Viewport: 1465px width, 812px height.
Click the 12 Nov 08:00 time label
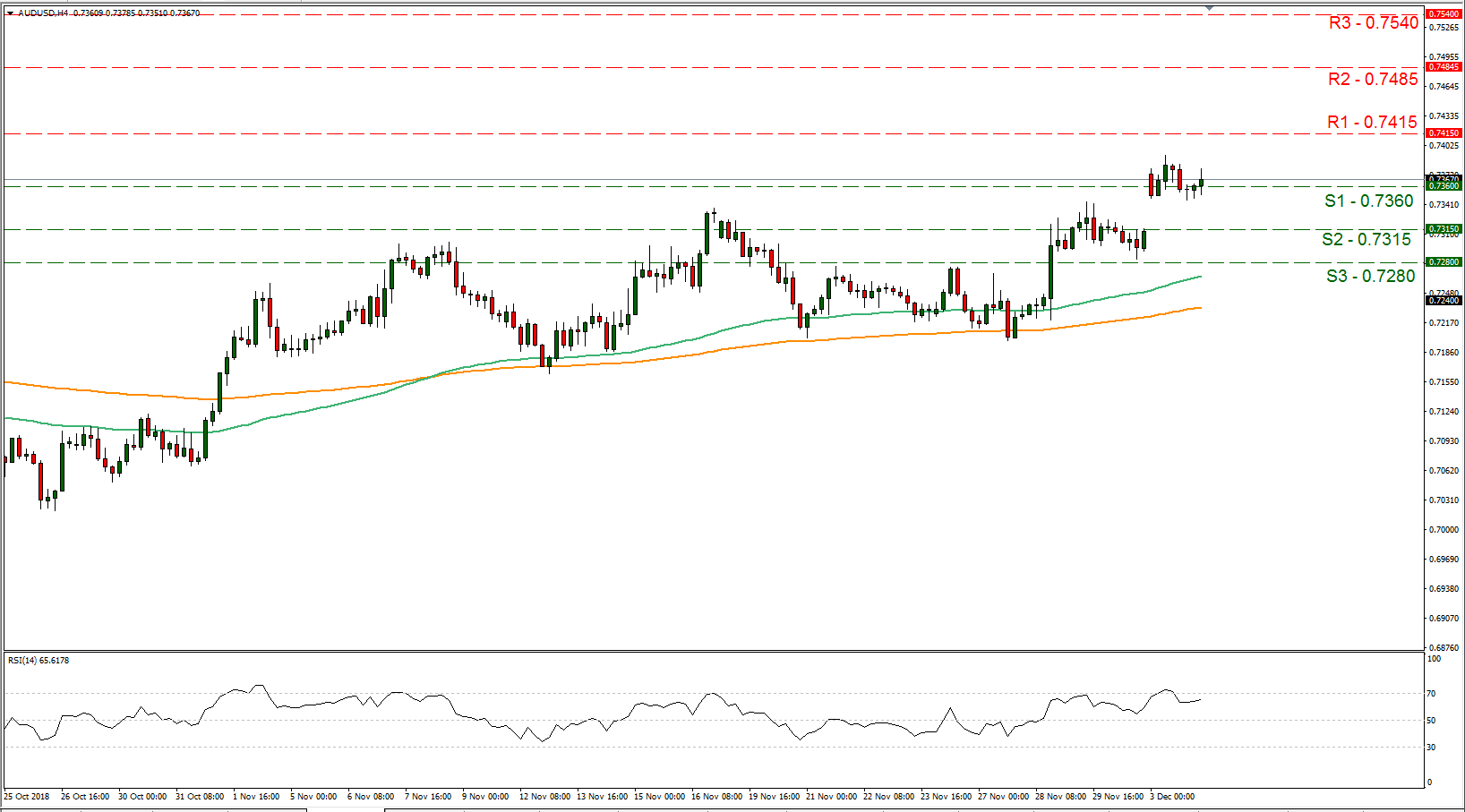point(545,797)
